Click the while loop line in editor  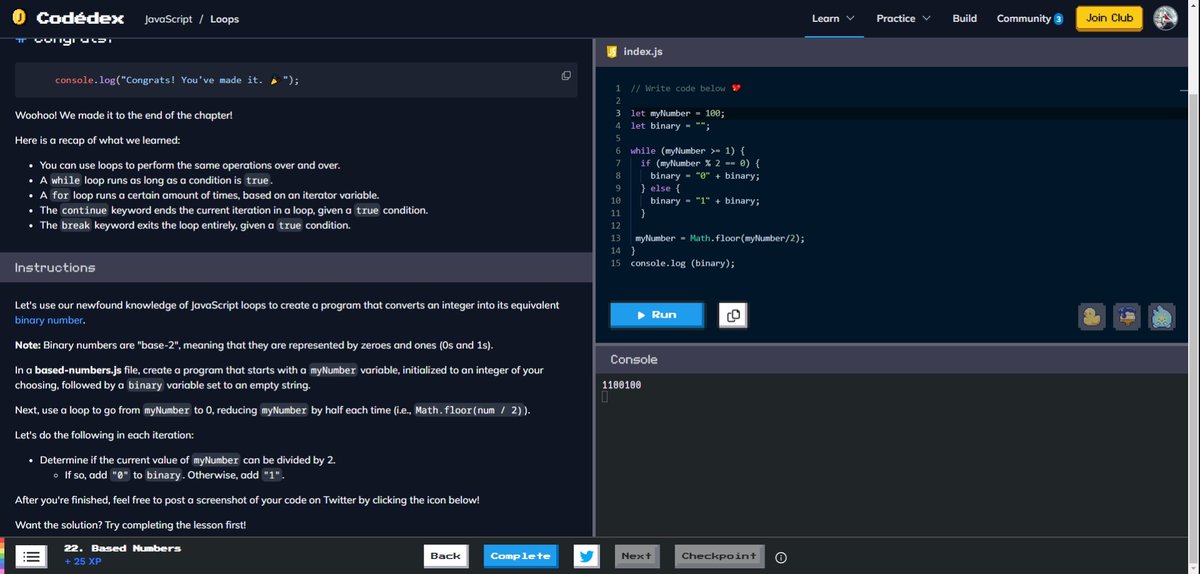click(x=688, y=151)
